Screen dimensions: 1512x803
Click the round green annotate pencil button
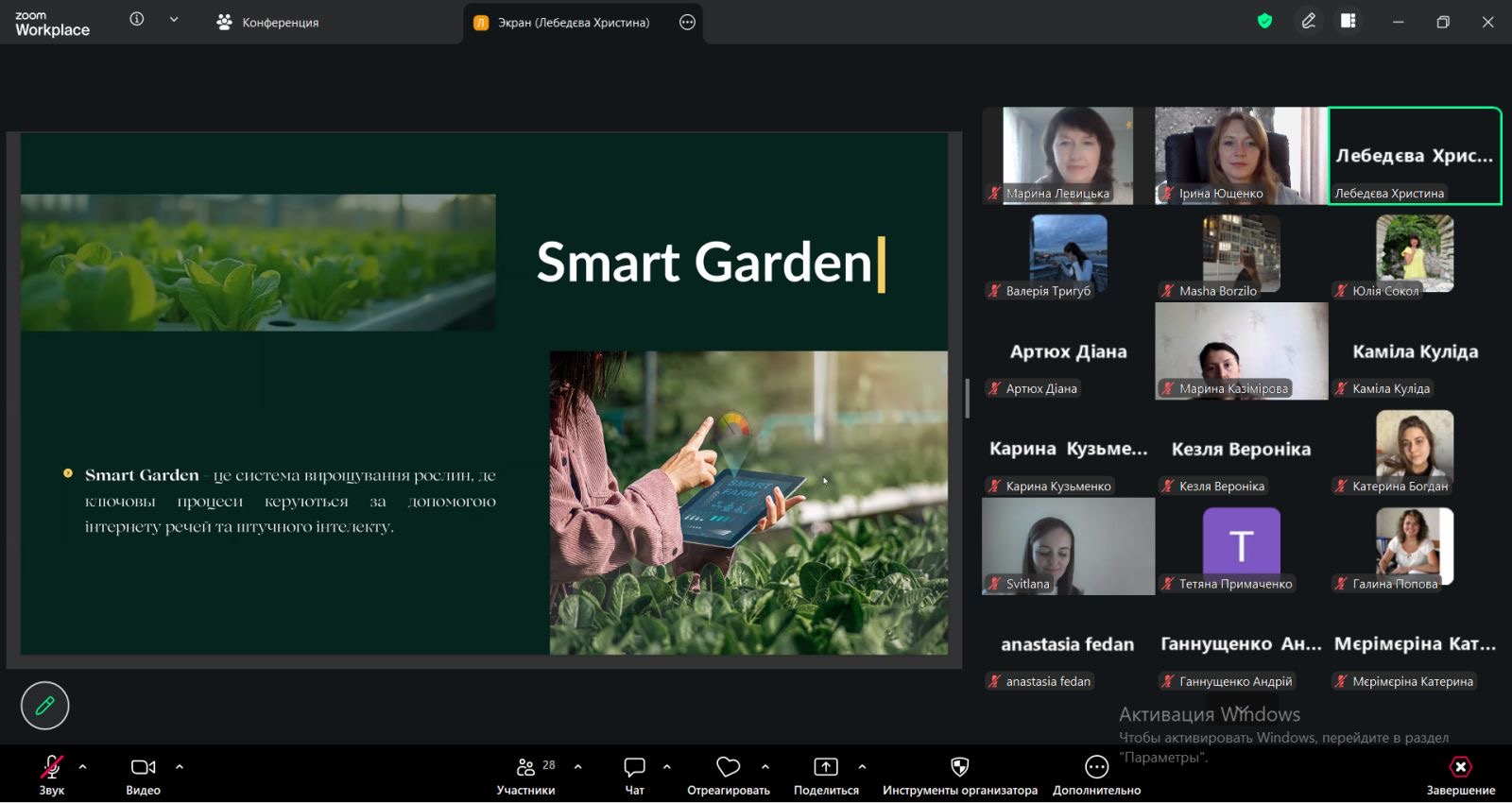pyautogui.click(x=44, y=706)
